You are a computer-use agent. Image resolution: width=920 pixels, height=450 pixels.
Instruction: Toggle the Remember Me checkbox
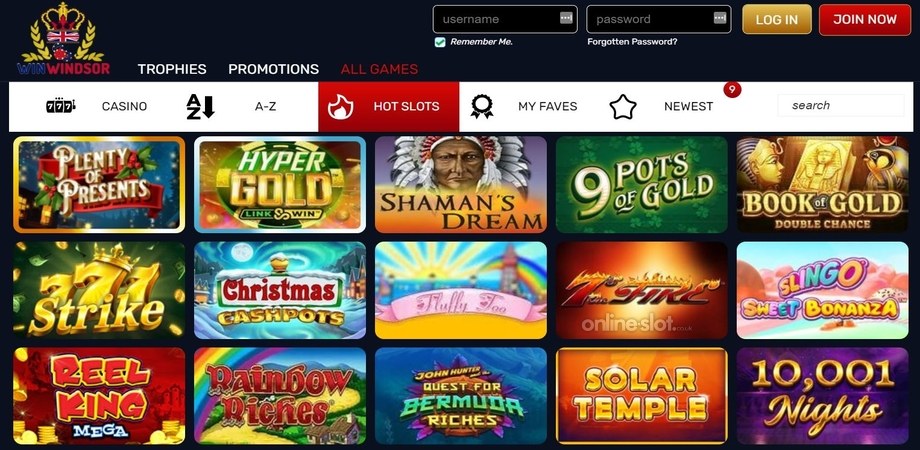pyautogui.click(x=439, y=42)
